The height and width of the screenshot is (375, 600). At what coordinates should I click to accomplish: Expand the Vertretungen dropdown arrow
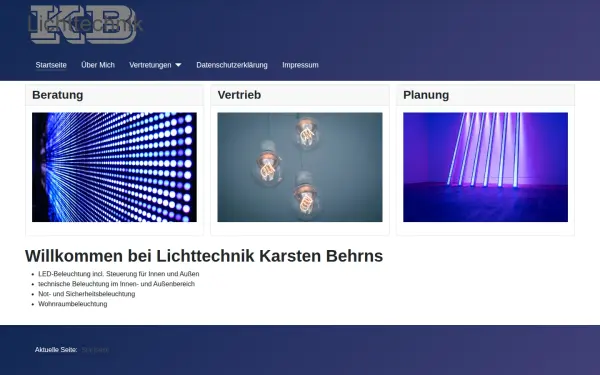coord(178,65)
